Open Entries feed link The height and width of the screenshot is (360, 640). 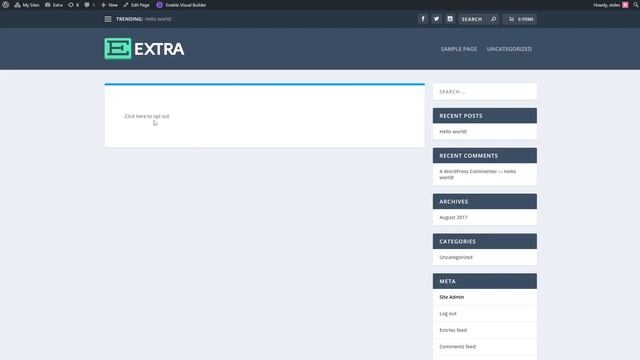click(x=453, y=330)
